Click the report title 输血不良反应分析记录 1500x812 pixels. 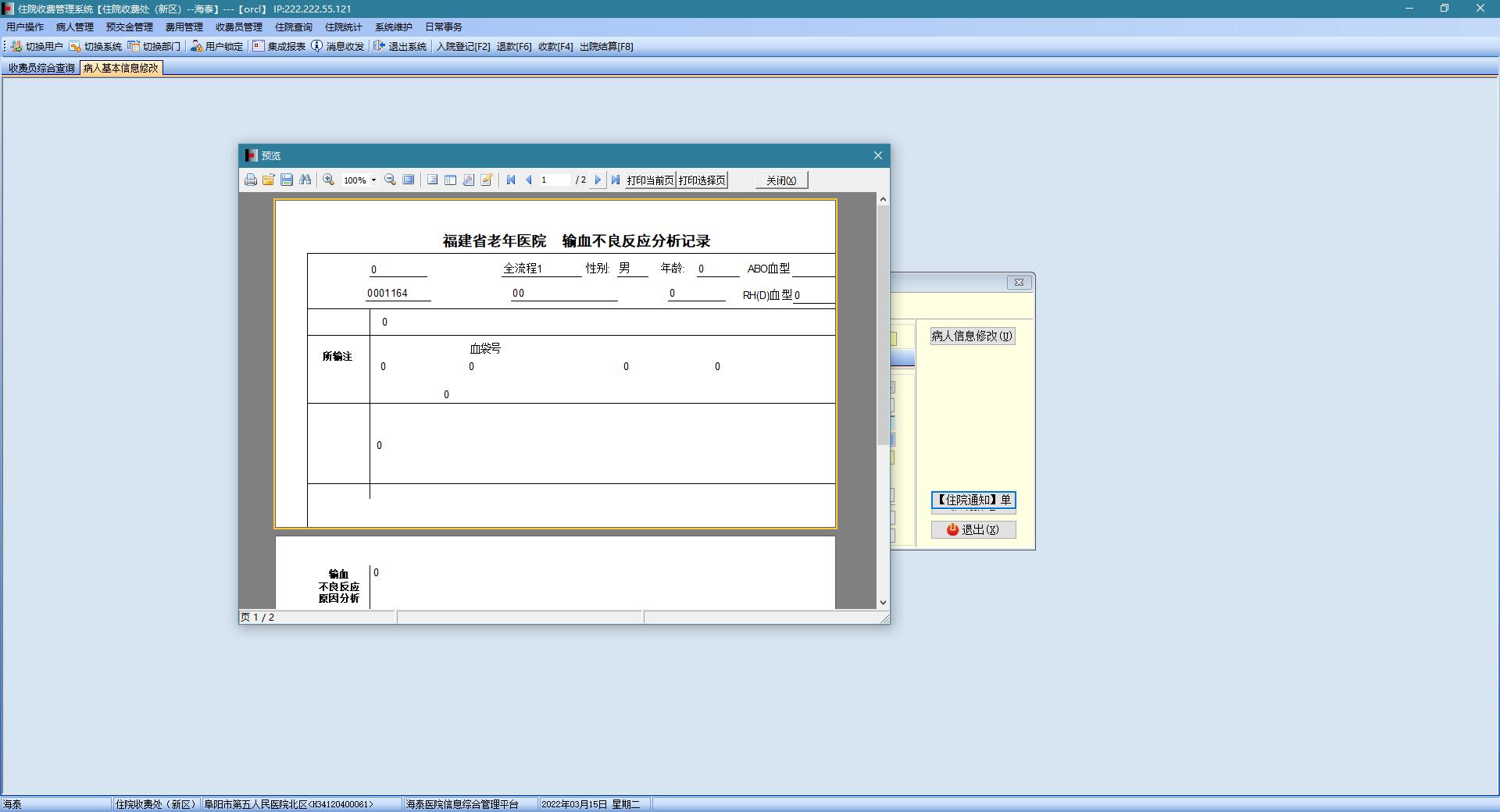[636, 241]
